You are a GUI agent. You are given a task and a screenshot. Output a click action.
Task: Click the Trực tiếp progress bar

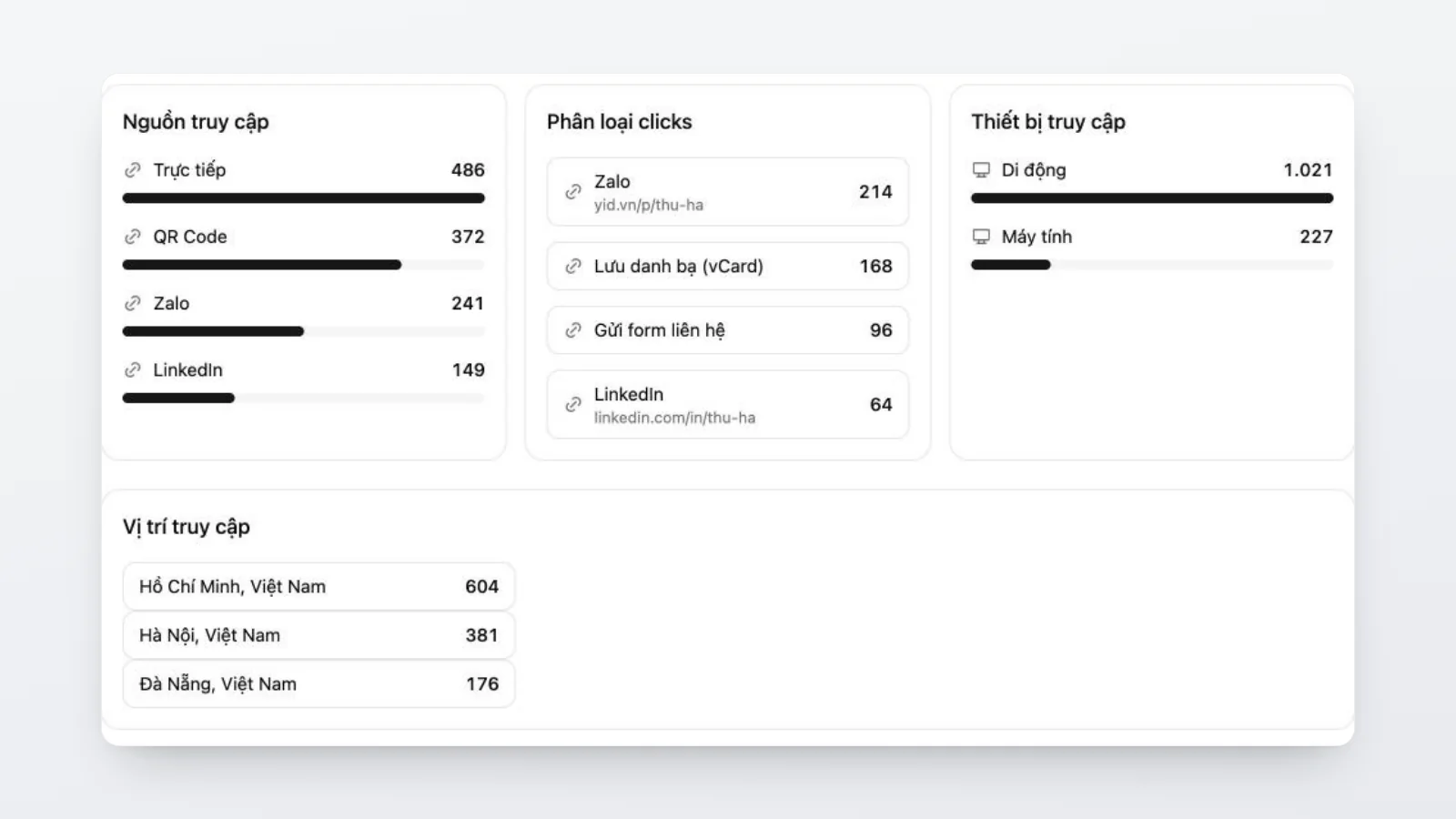303,198
